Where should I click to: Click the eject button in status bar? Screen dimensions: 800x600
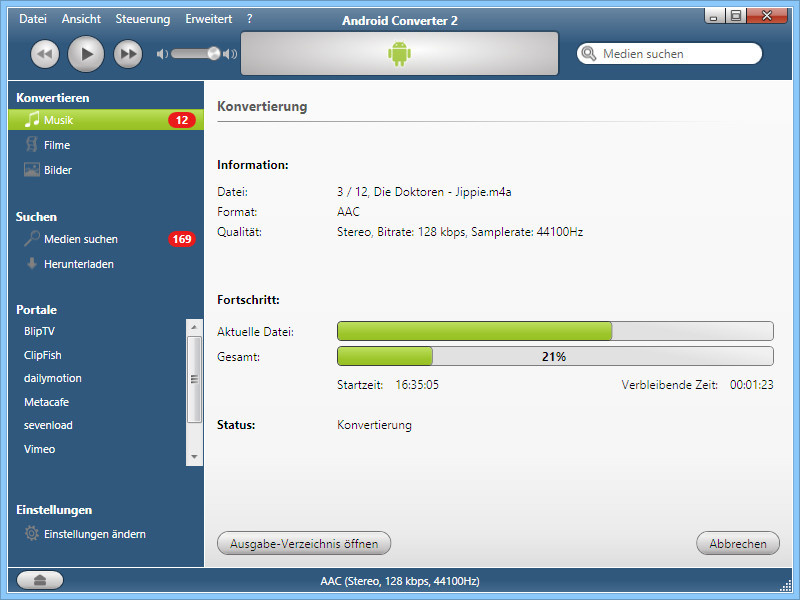(x=40, y=580)
